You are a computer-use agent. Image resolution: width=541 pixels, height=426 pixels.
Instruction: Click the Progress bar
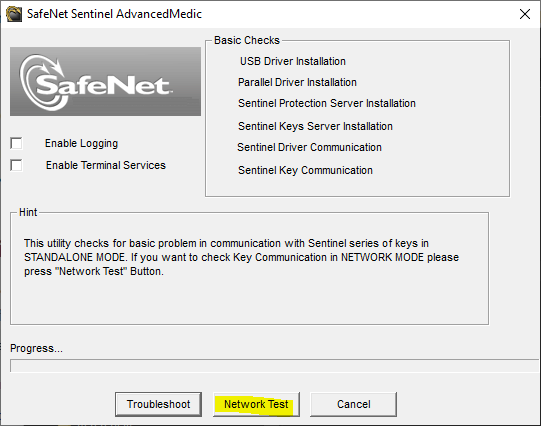click(274, 366)
